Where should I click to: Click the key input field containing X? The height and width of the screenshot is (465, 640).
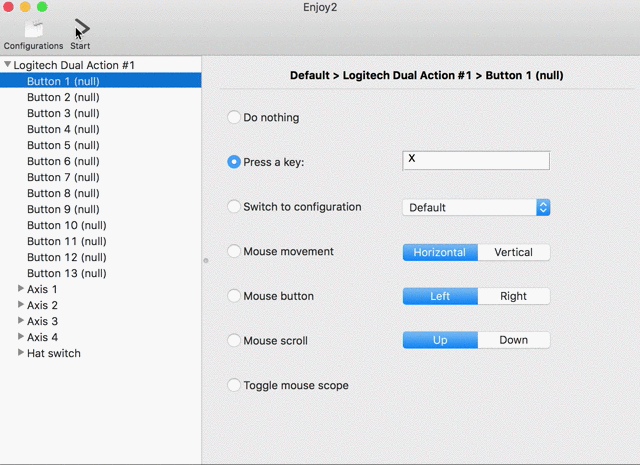[476, 160]
